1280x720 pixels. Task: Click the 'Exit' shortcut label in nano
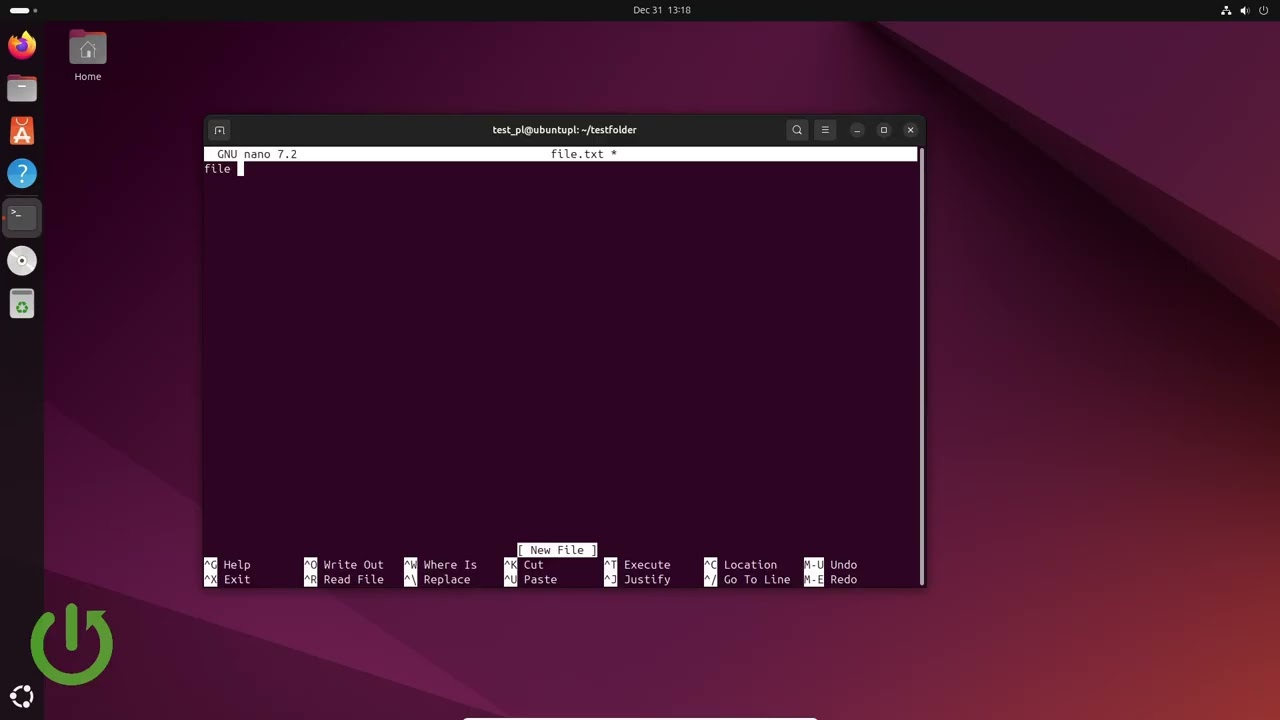[237, 580]
